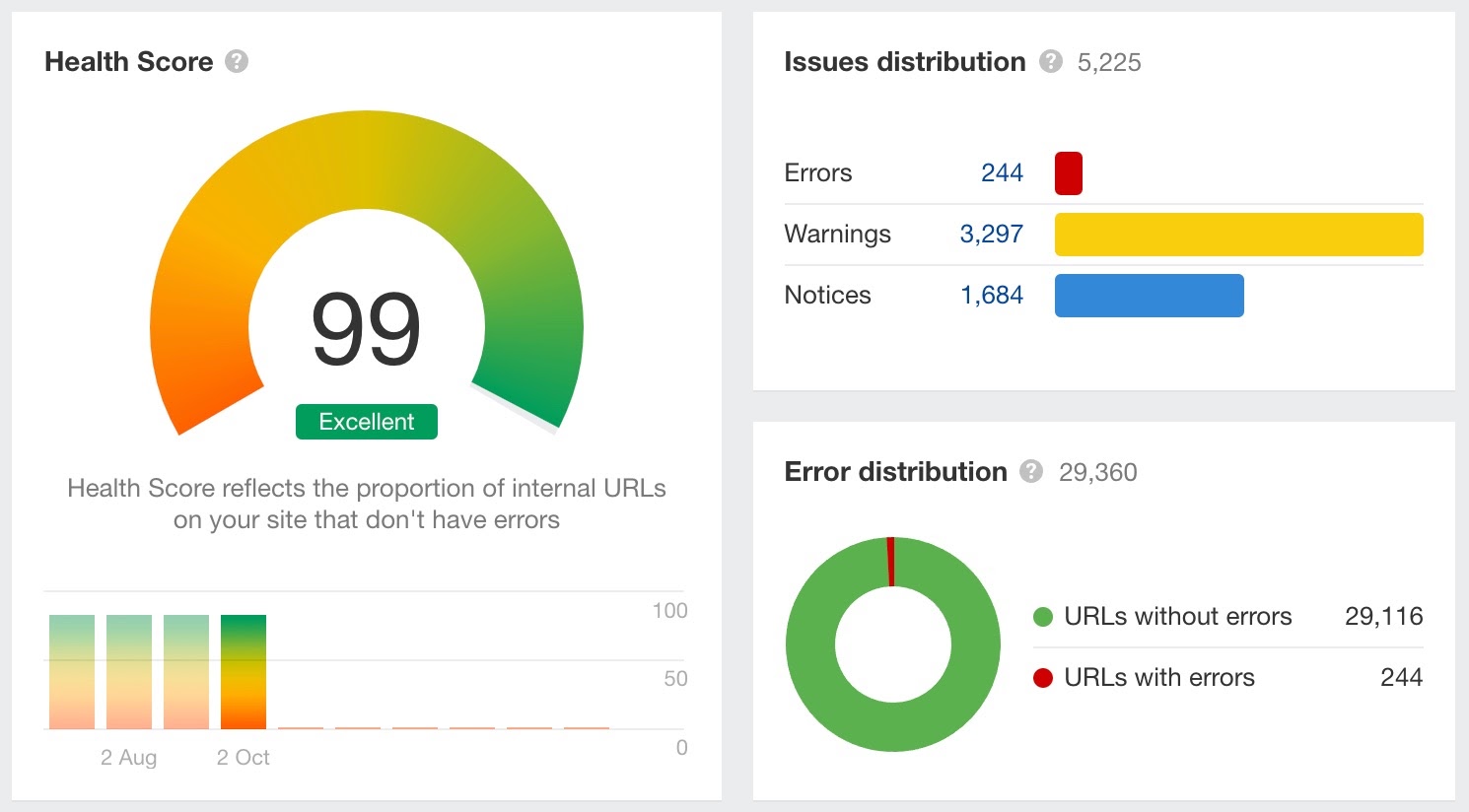Screen dimensions: 1469x812
Task: Click the red Errors indicator square
Action: tap(1068, 172)
